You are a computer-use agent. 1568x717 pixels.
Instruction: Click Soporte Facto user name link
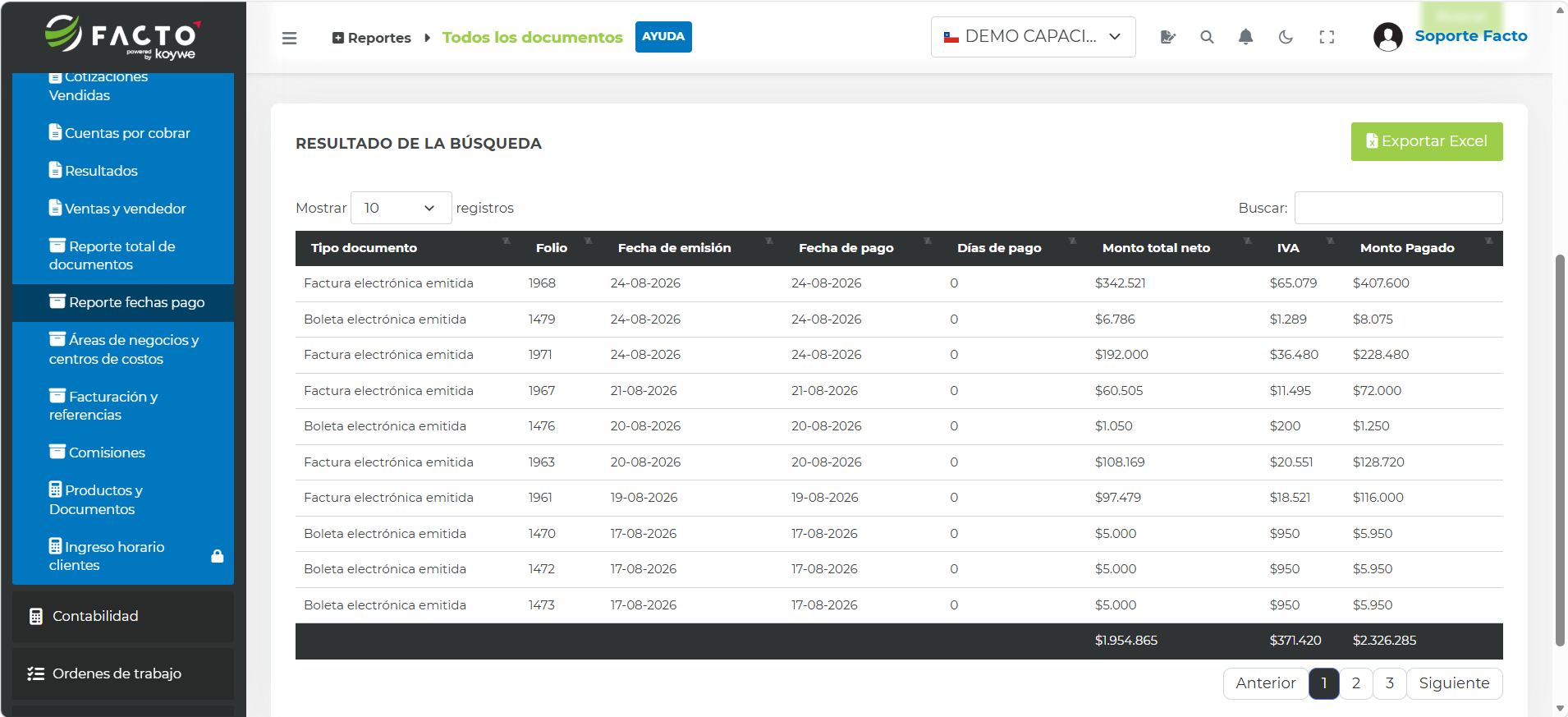pos(1471,36)
